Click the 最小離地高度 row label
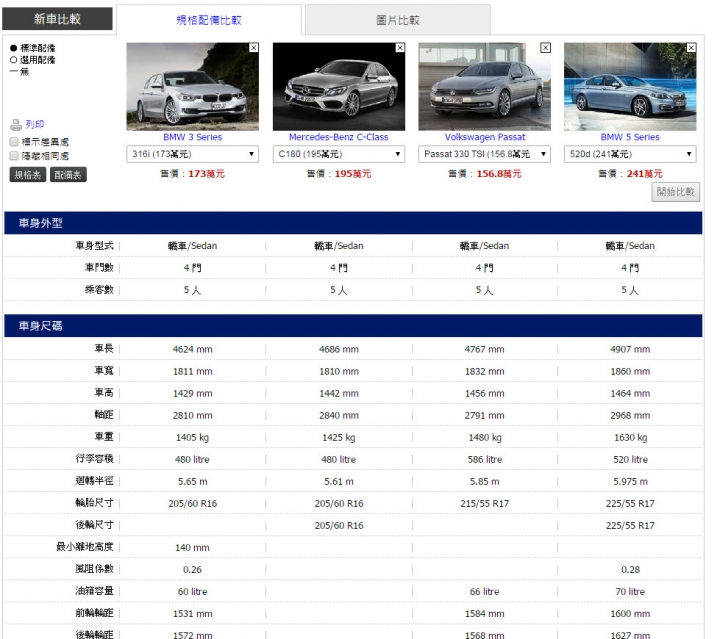This screenshot has width=720, height=639. coord(85,547)
